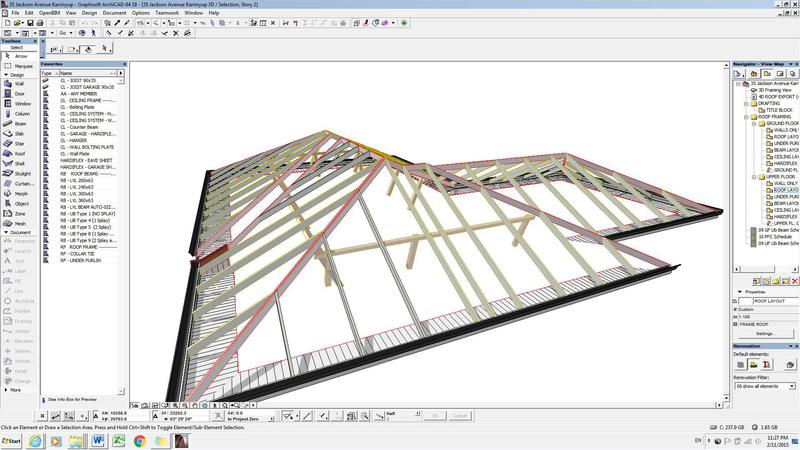Sort favorites by the Type column header

point(50,73)
